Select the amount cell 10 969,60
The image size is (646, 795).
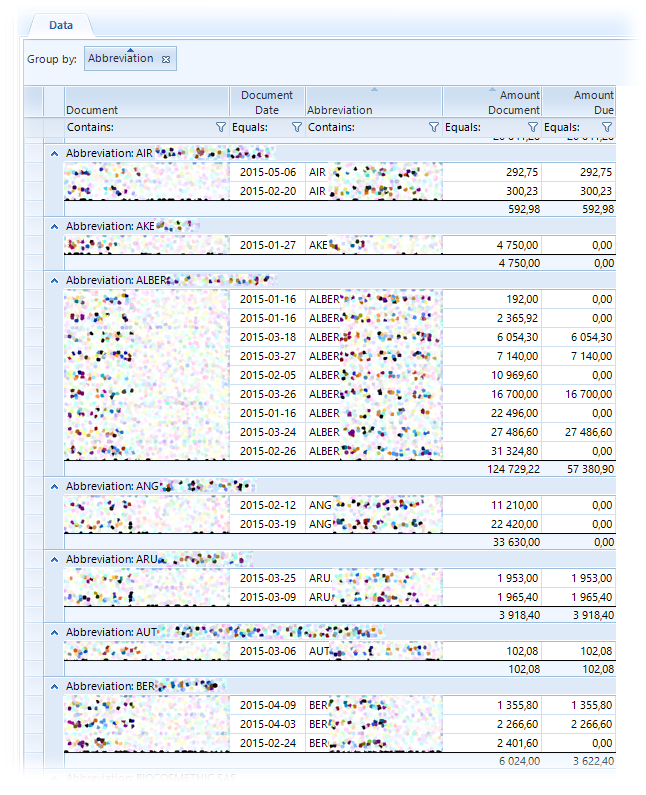click(492, 375)
